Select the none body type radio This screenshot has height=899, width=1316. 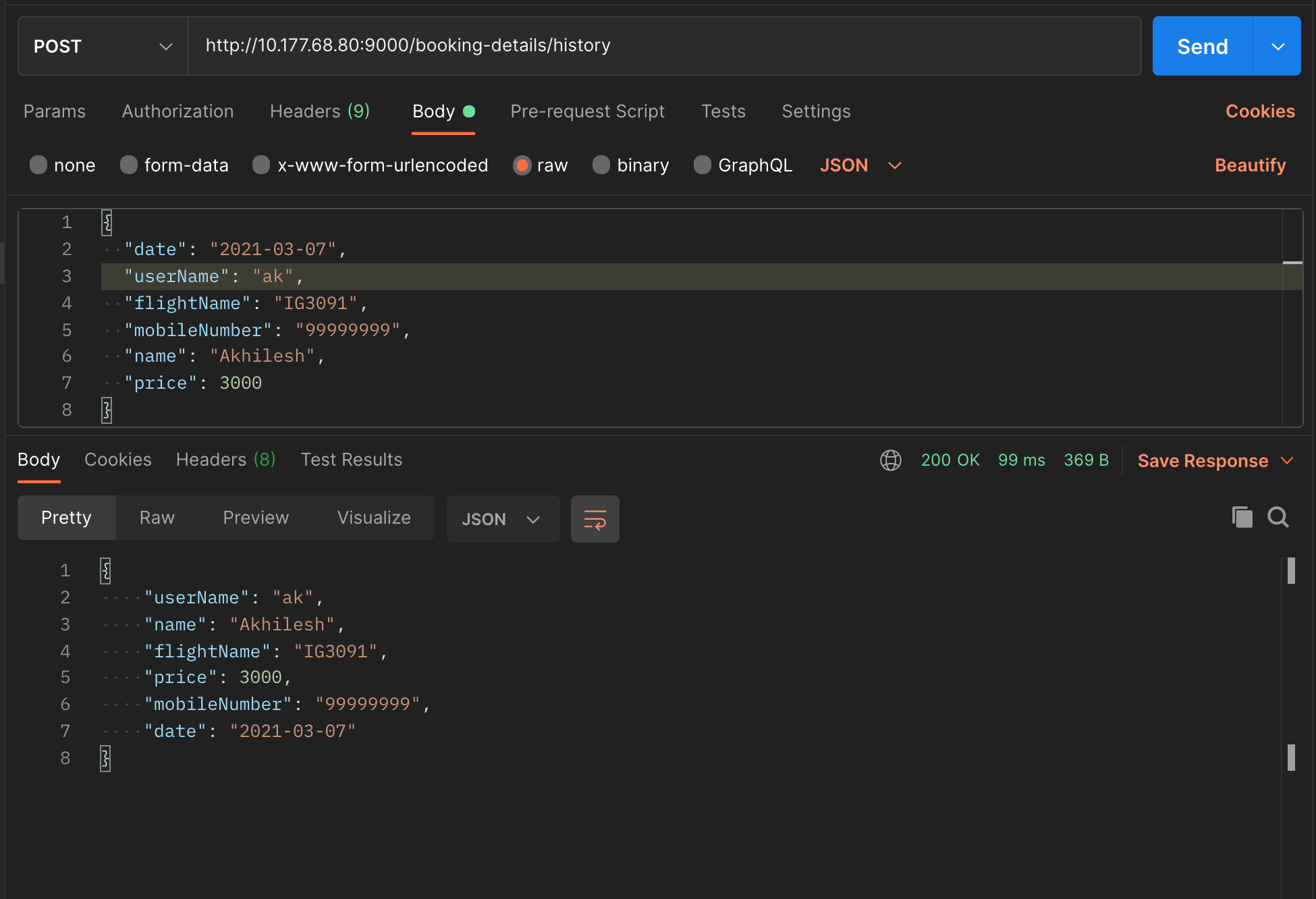tap(38, 165)
